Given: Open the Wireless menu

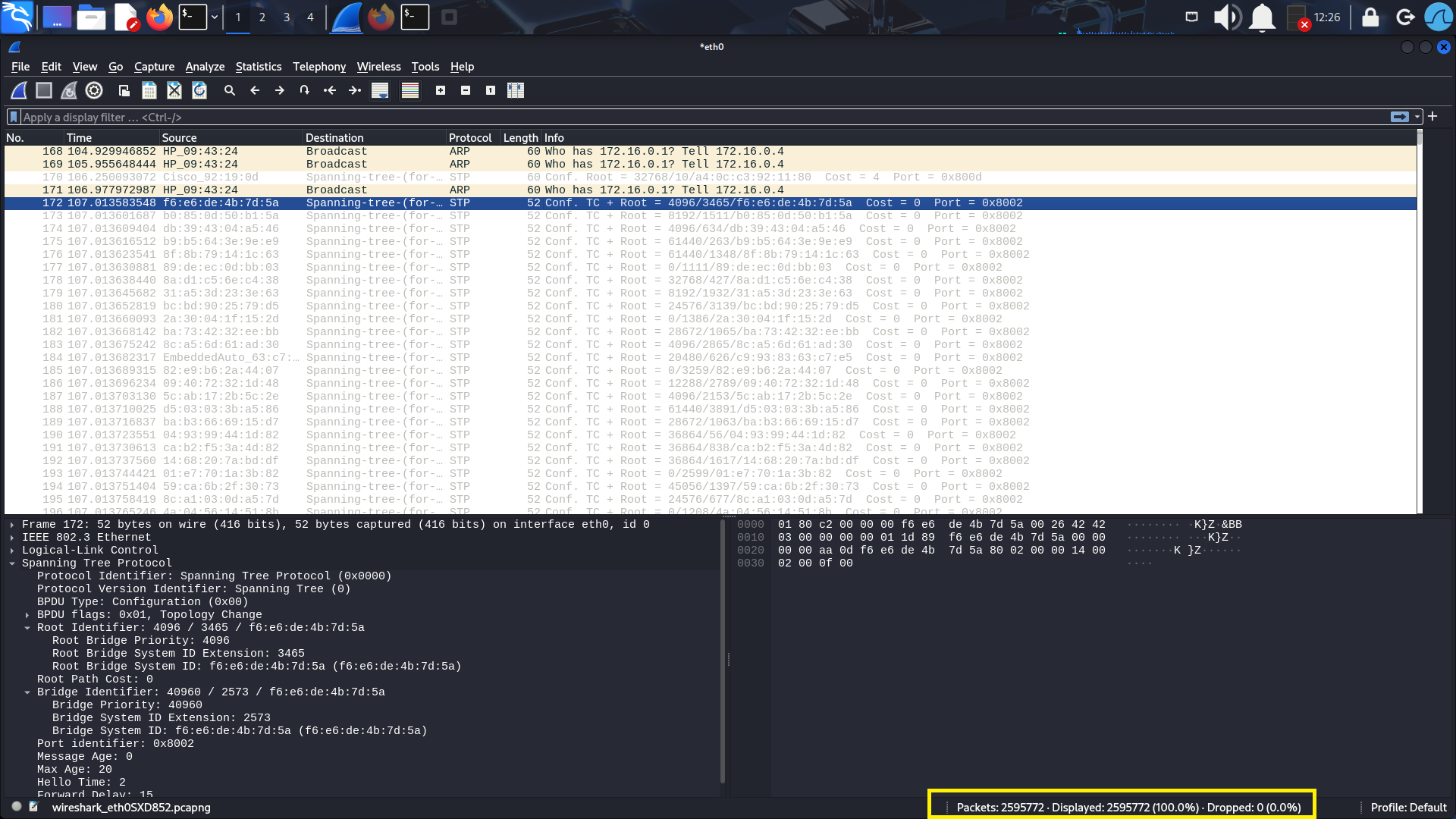Looking at the screenshot, I should pyautogui.click(x=378, y=67).
